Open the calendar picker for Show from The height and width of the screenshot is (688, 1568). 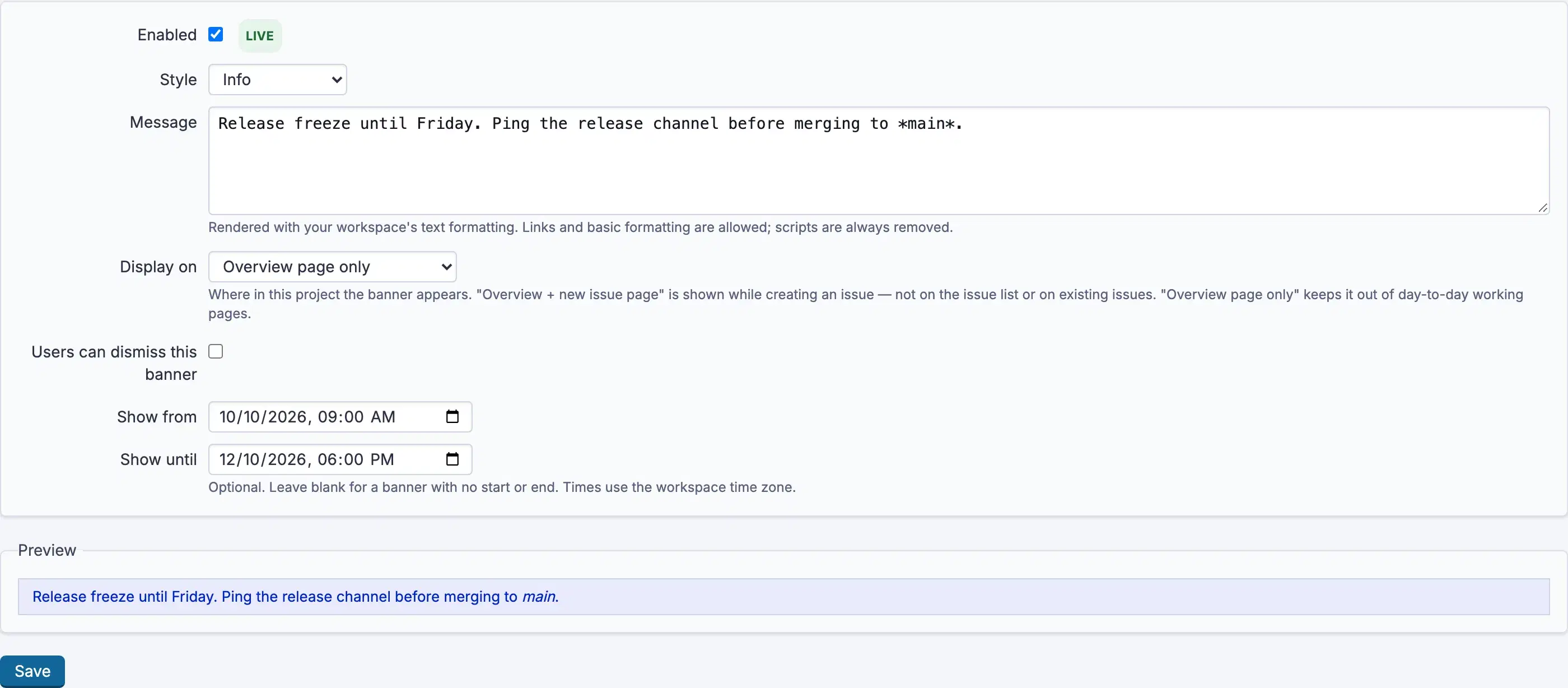click(x=452, y=417)
